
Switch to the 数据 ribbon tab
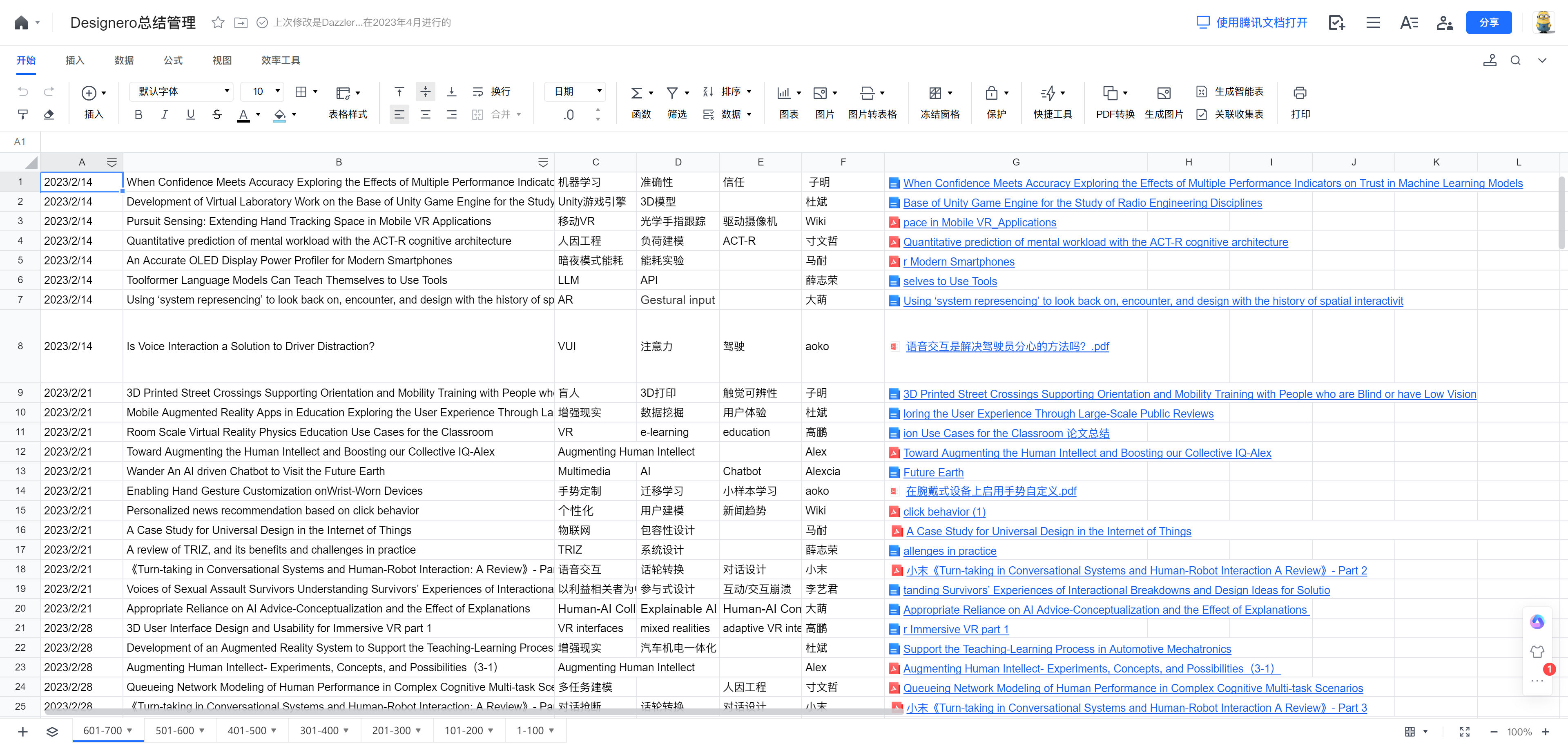pyautogui.click(x=124, y=60)
